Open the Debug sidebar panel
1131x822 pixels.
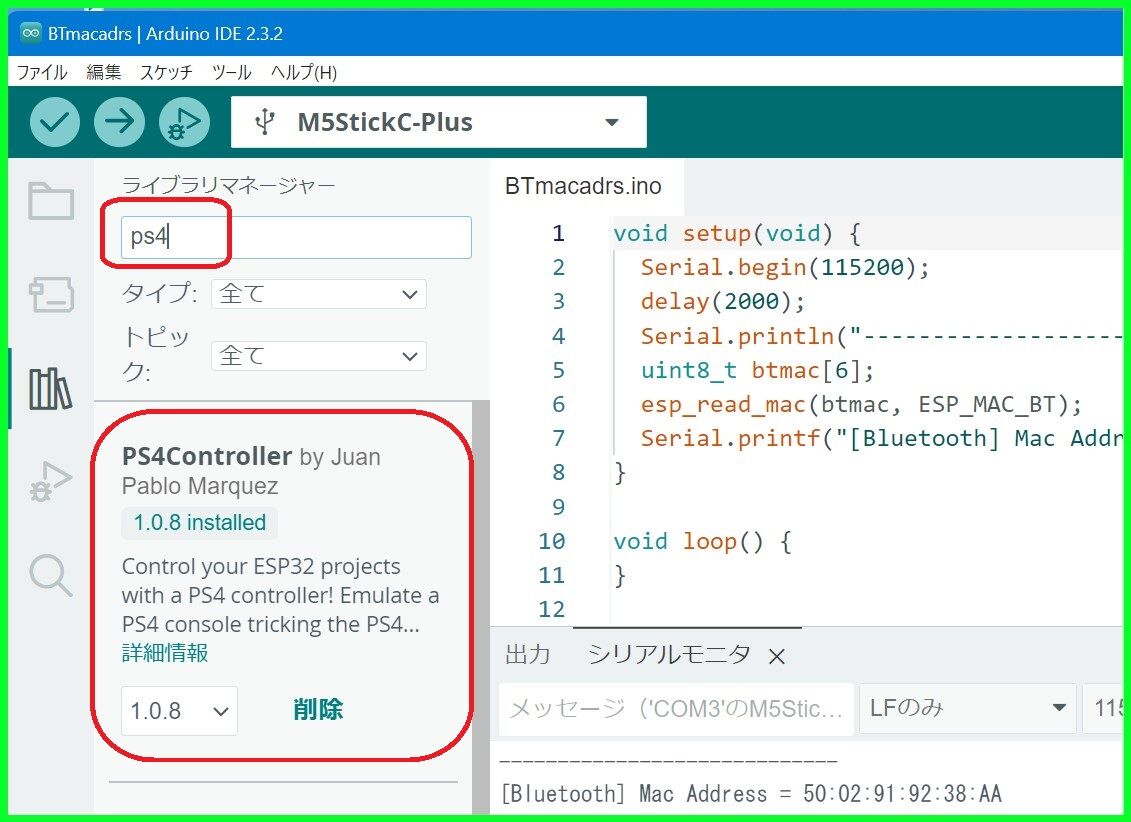50,482
